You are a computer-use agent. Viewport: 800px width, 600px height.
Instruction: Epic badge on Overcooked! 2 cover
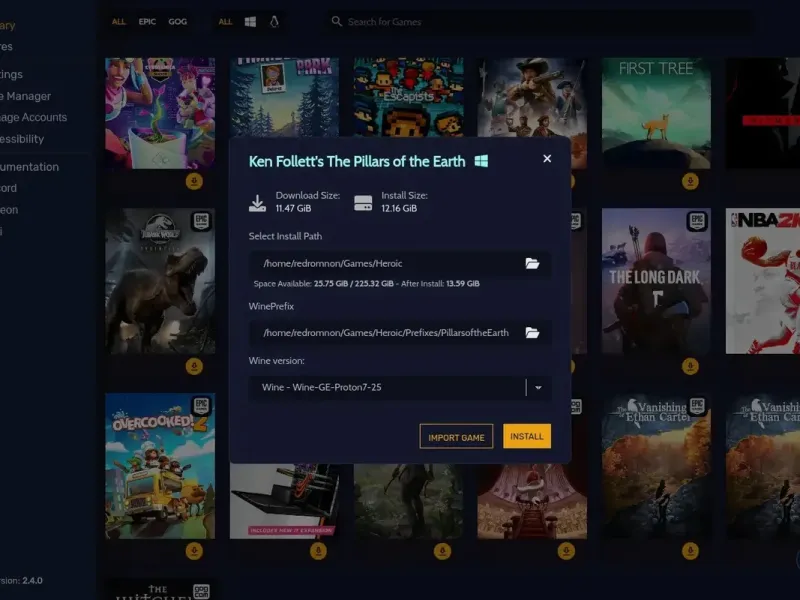click(202, 406)
